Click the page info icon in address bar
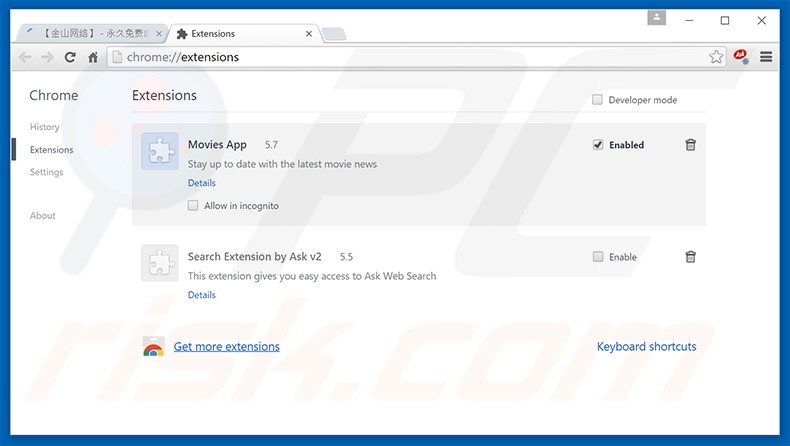 coord(117,57)
